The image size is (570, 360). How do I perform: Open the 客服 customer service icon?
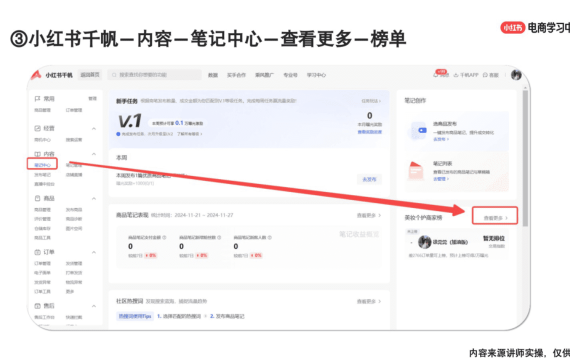click(485, 75)
